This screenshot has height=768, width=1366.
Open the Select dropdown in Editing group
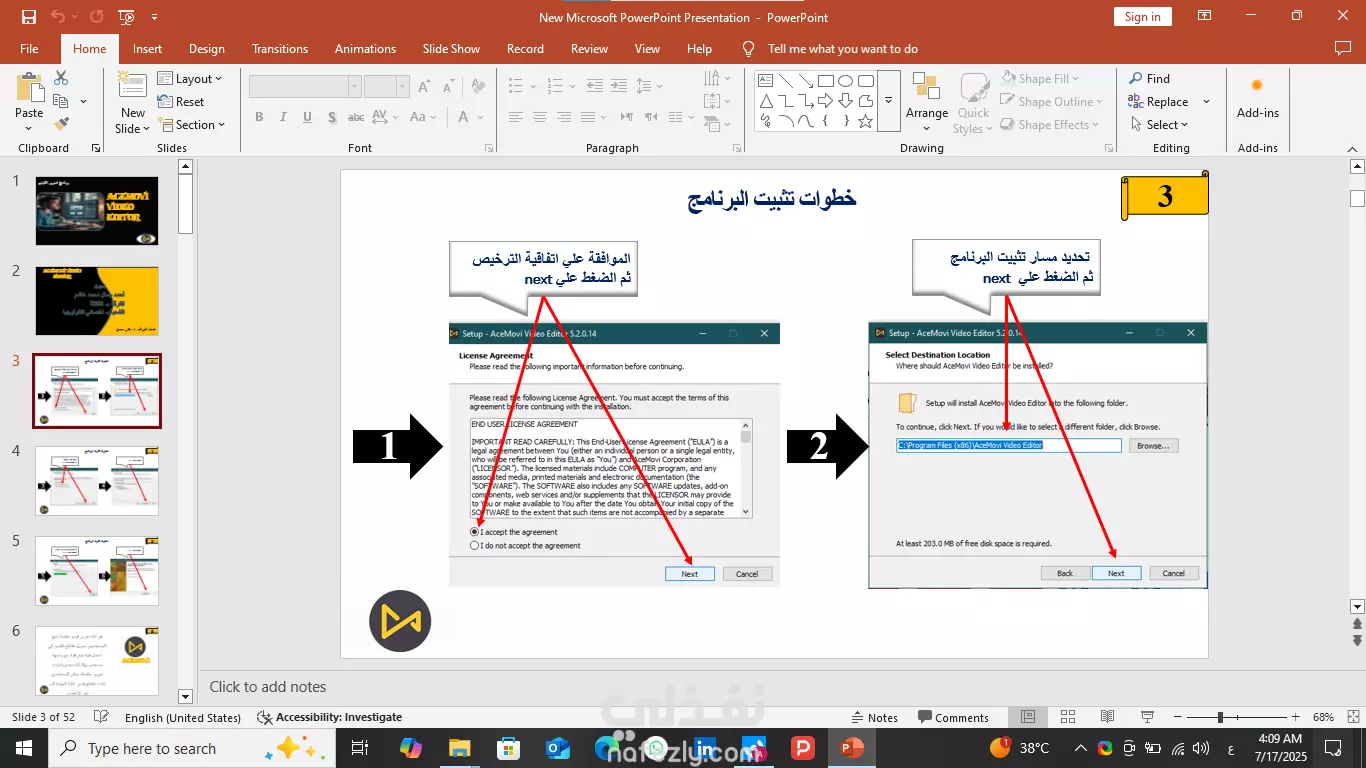point(1160,125)
